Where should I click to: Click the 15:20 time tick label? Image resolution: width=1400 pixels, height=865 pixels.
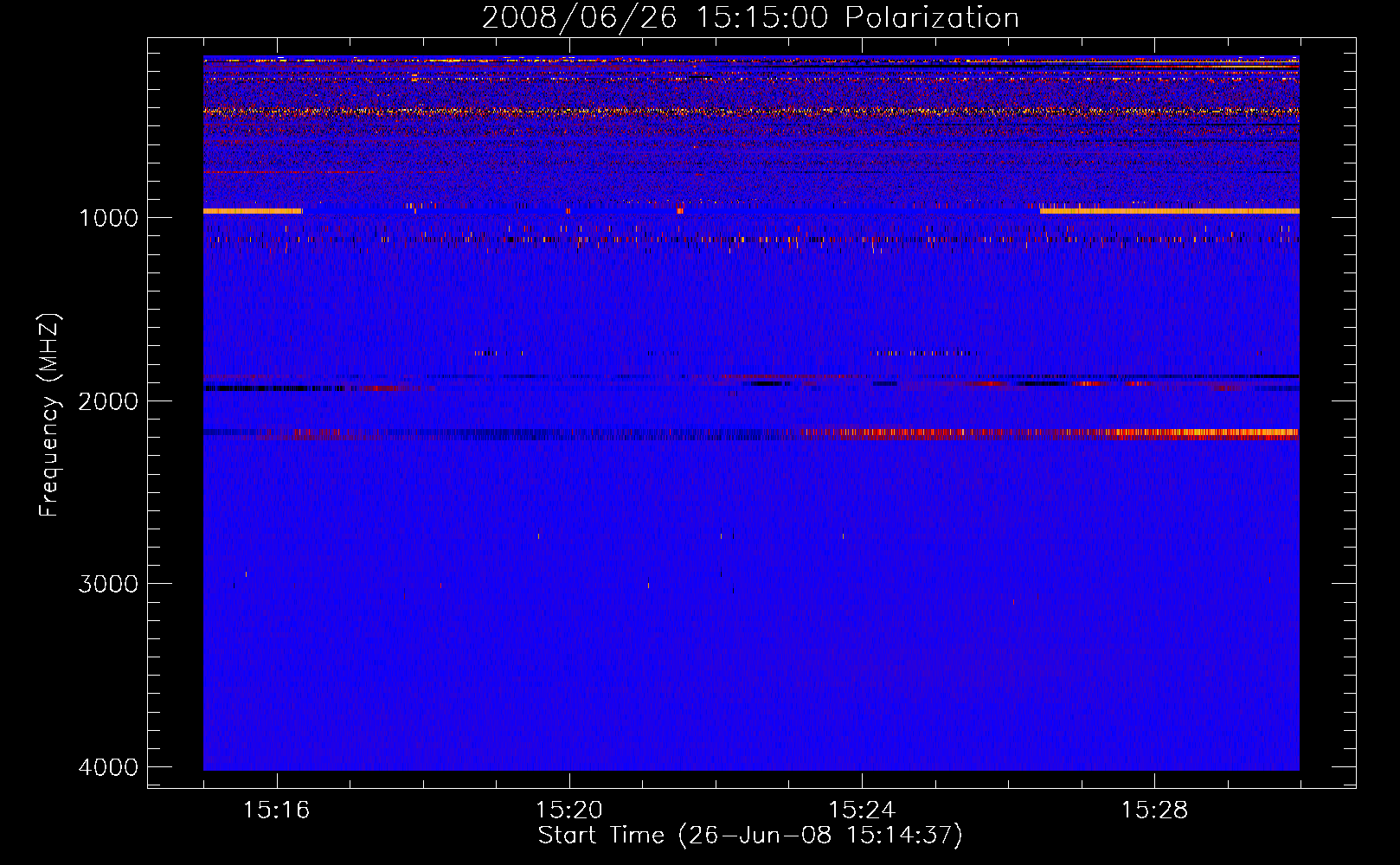tap(569, 811)
